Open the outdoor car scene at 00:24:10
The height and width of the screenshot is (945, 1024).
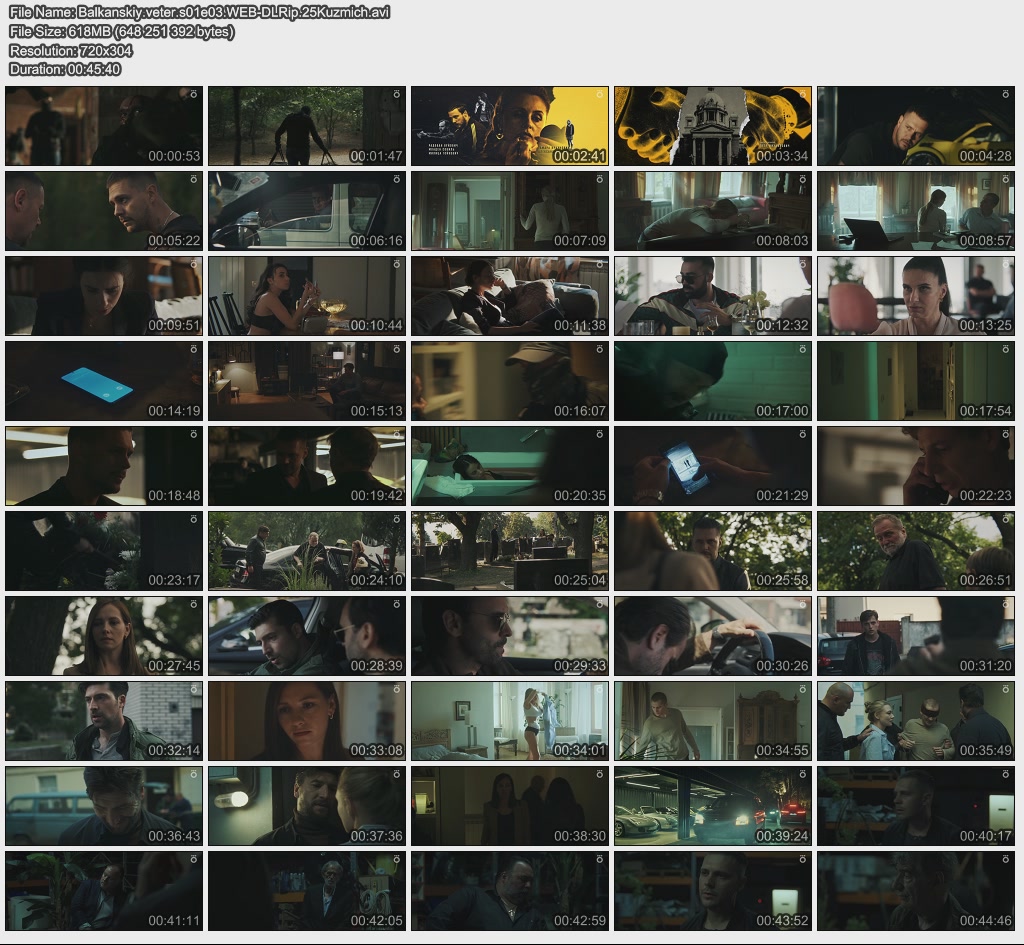coord(307,551)
